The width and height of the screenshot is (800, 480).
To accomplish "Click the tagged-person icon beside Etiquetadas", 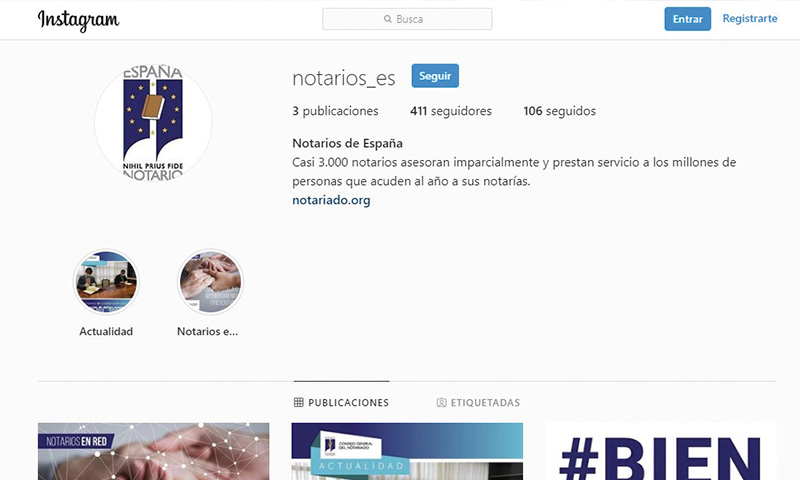I will point(441,402).
